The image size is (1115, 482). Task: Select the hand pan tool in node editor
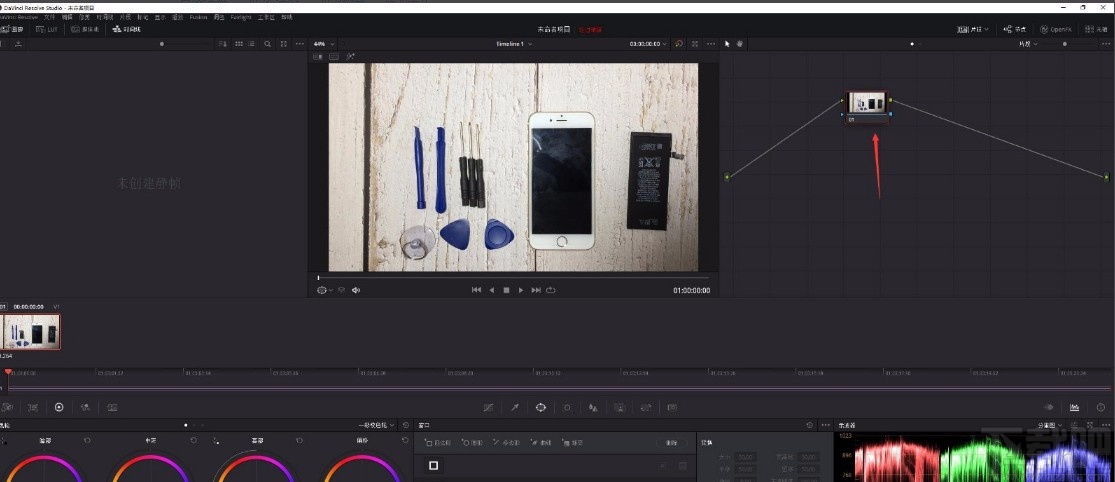click(740, 44)
